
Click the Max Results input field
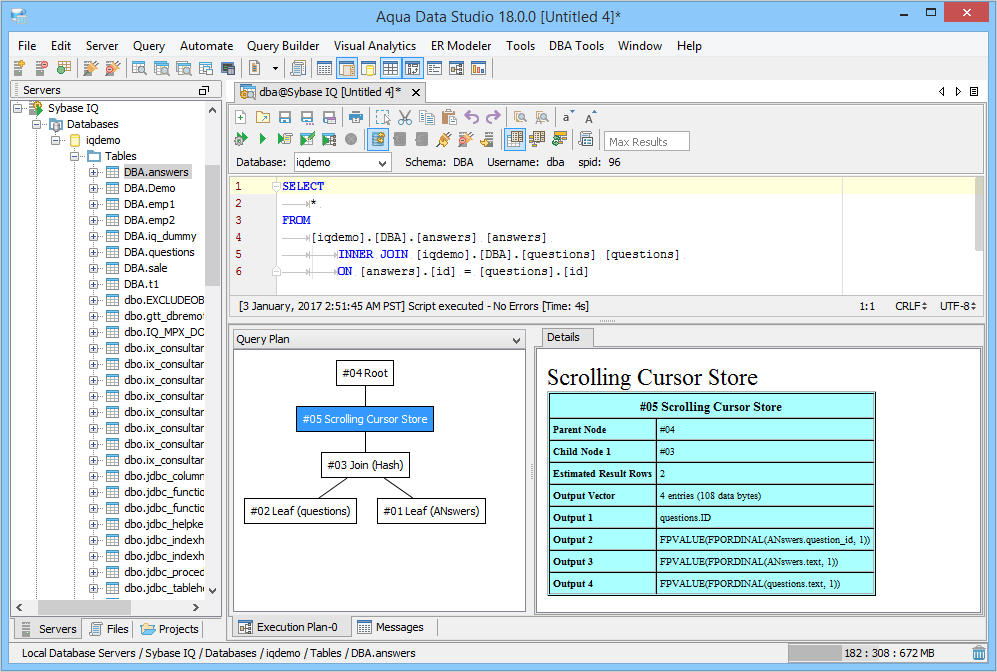coord(647,142)
